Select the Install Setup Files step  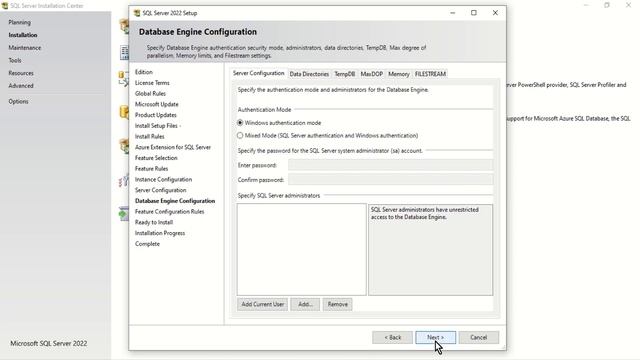pyautogui.click(x=158, y=126)
